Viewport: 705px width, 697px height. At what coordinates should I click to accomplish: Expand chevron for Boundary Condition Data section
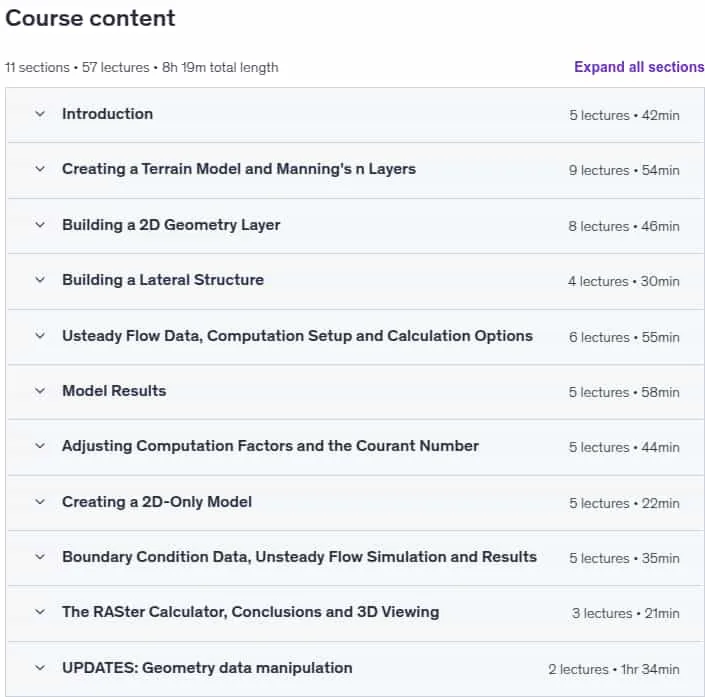click(x=40, y=557)
